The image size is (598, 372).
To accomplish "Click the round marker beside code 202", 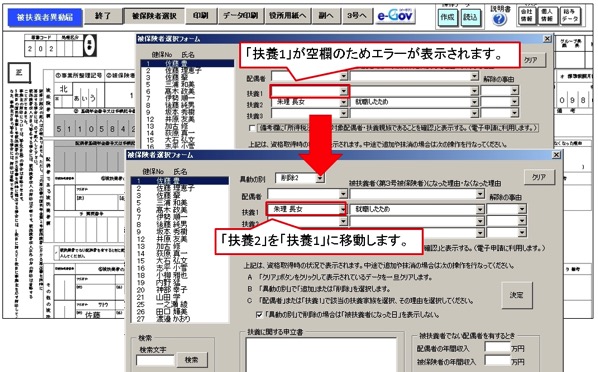I will 90,45.
